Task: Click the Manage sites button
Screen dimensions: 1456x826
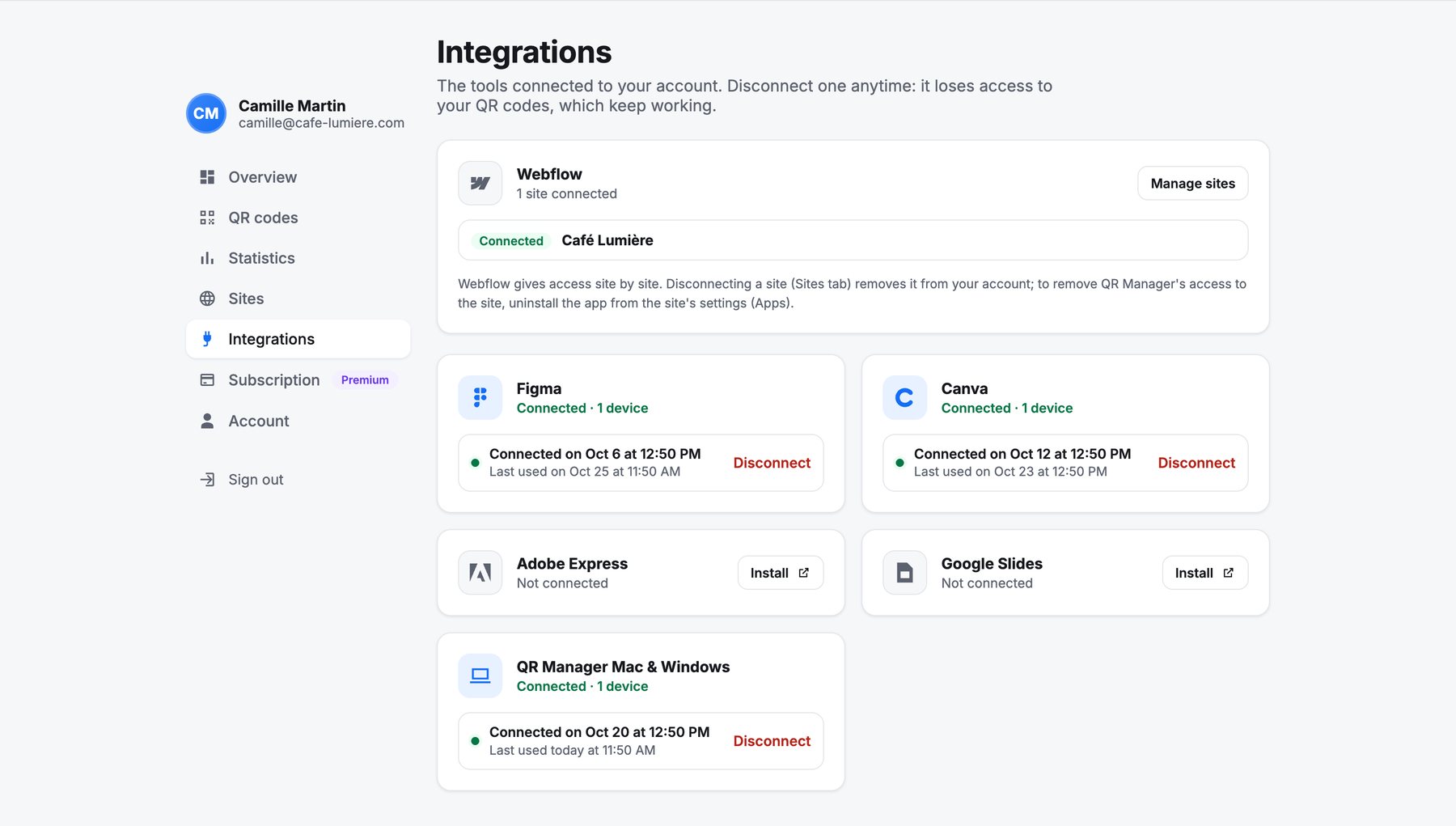Action: click(x=1192, y=184)
